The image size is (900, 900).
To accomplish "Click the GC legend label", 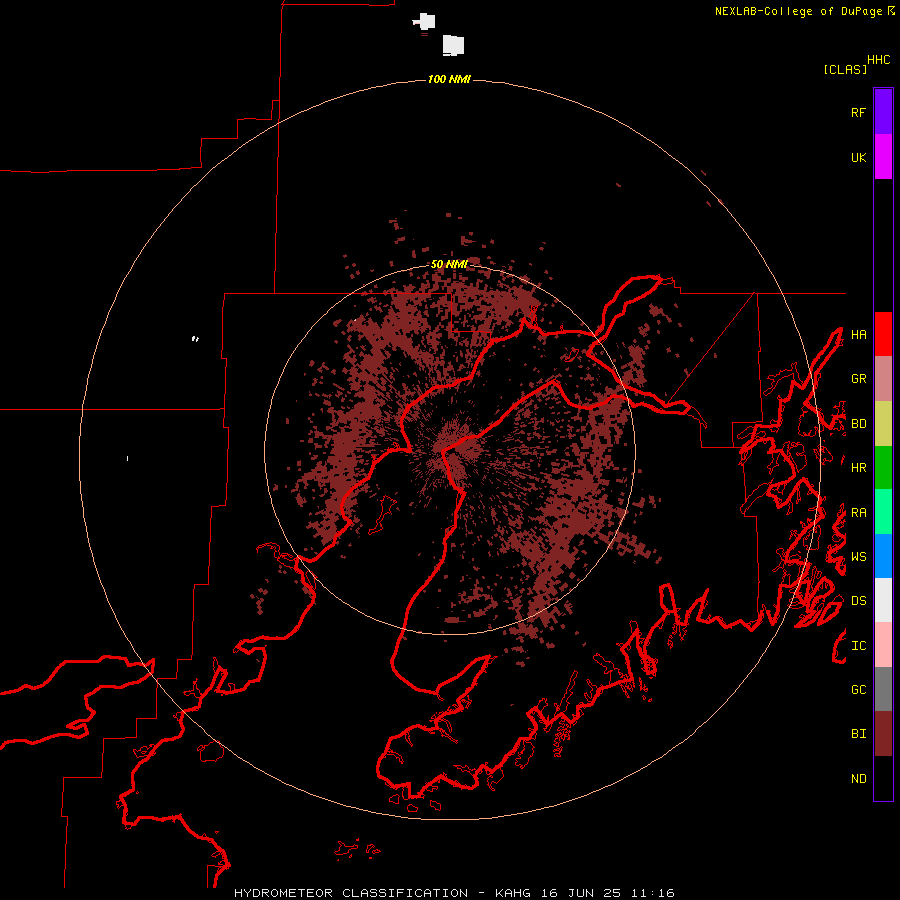I will (x=858, y=690).
